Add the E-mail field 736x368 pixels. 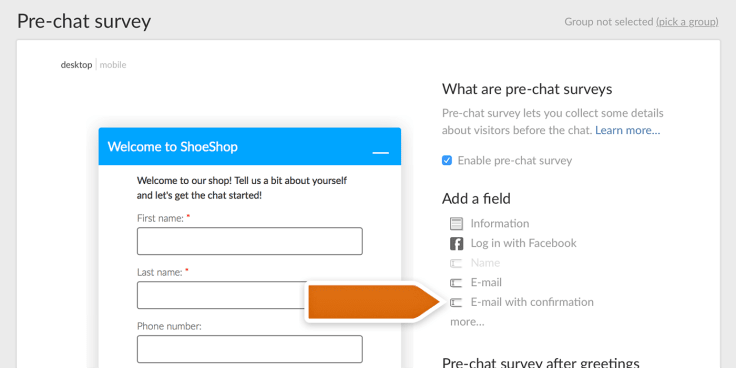point(486,283)
